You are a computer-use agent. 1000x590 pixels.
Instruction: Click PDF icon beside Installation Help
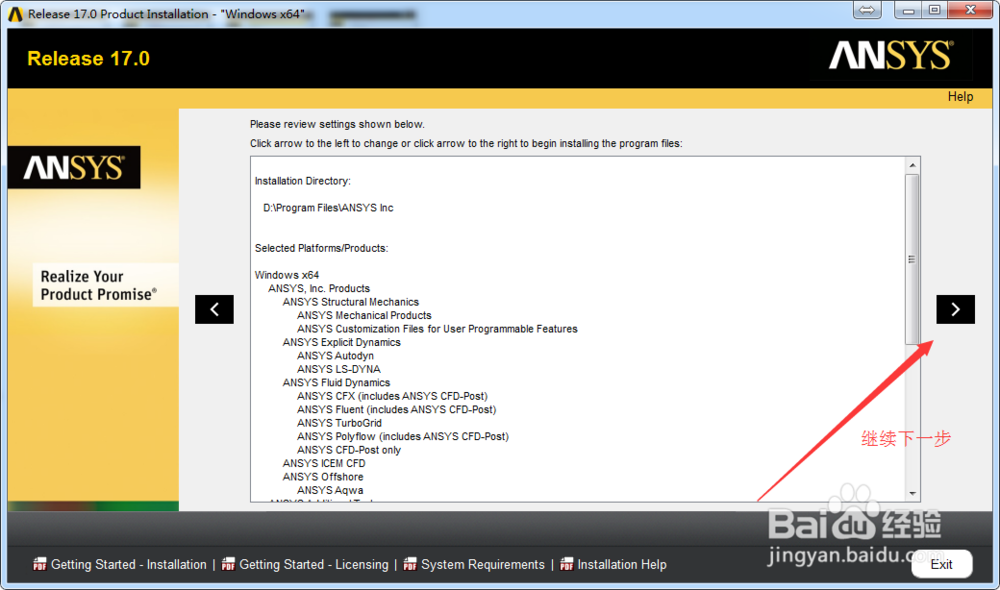click(x=566, y=564)
